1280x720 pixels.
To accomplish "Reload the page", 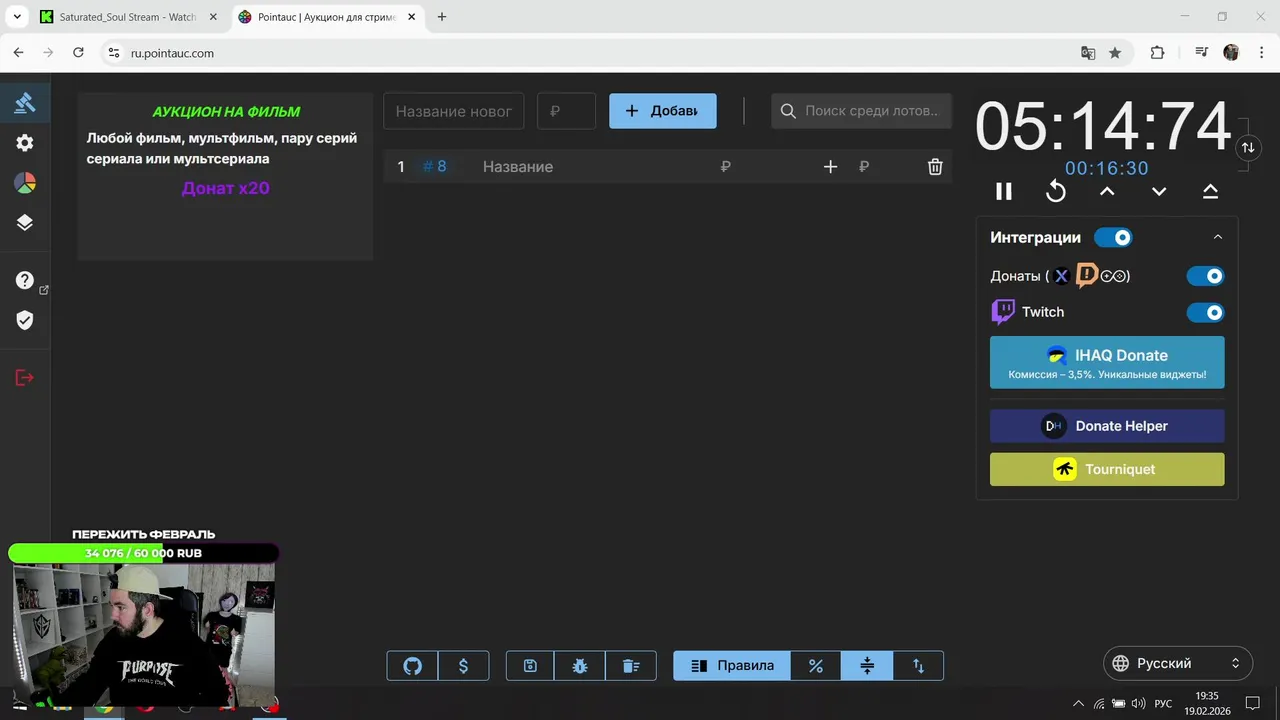I will pos(78,53).
